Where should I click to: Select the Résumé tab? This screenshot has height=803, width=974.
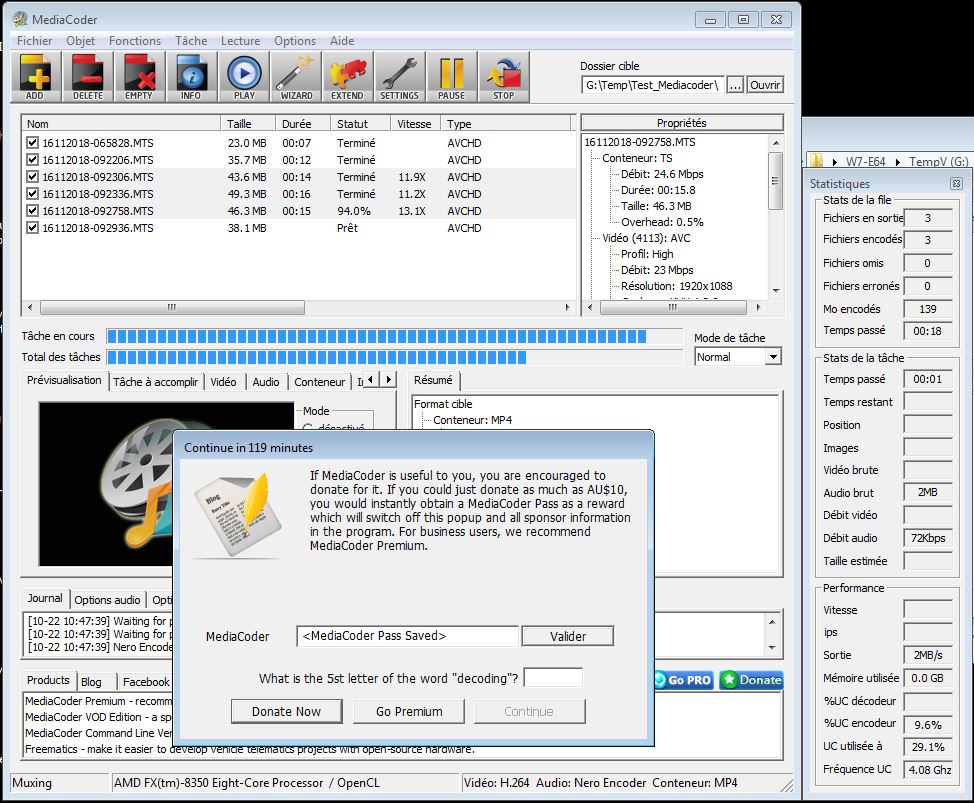433,380
